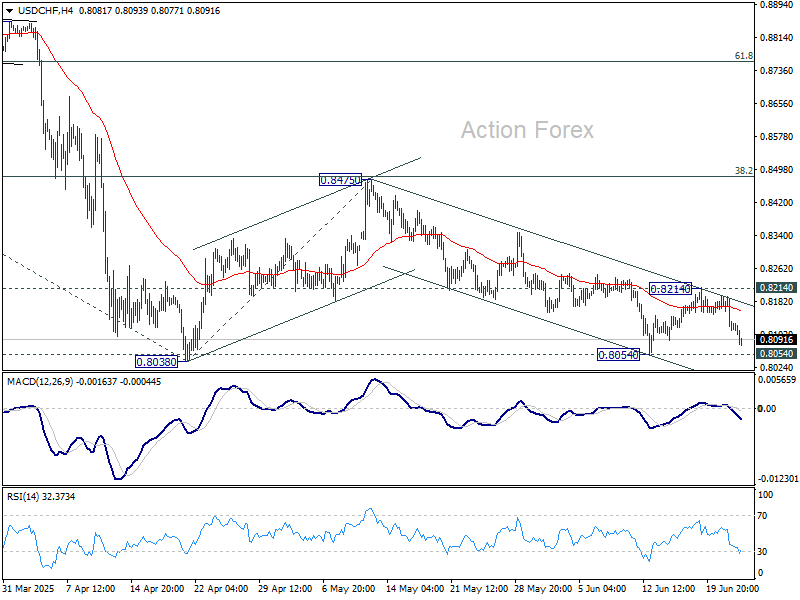Click the Action Forex watermark

coord(527,130)
